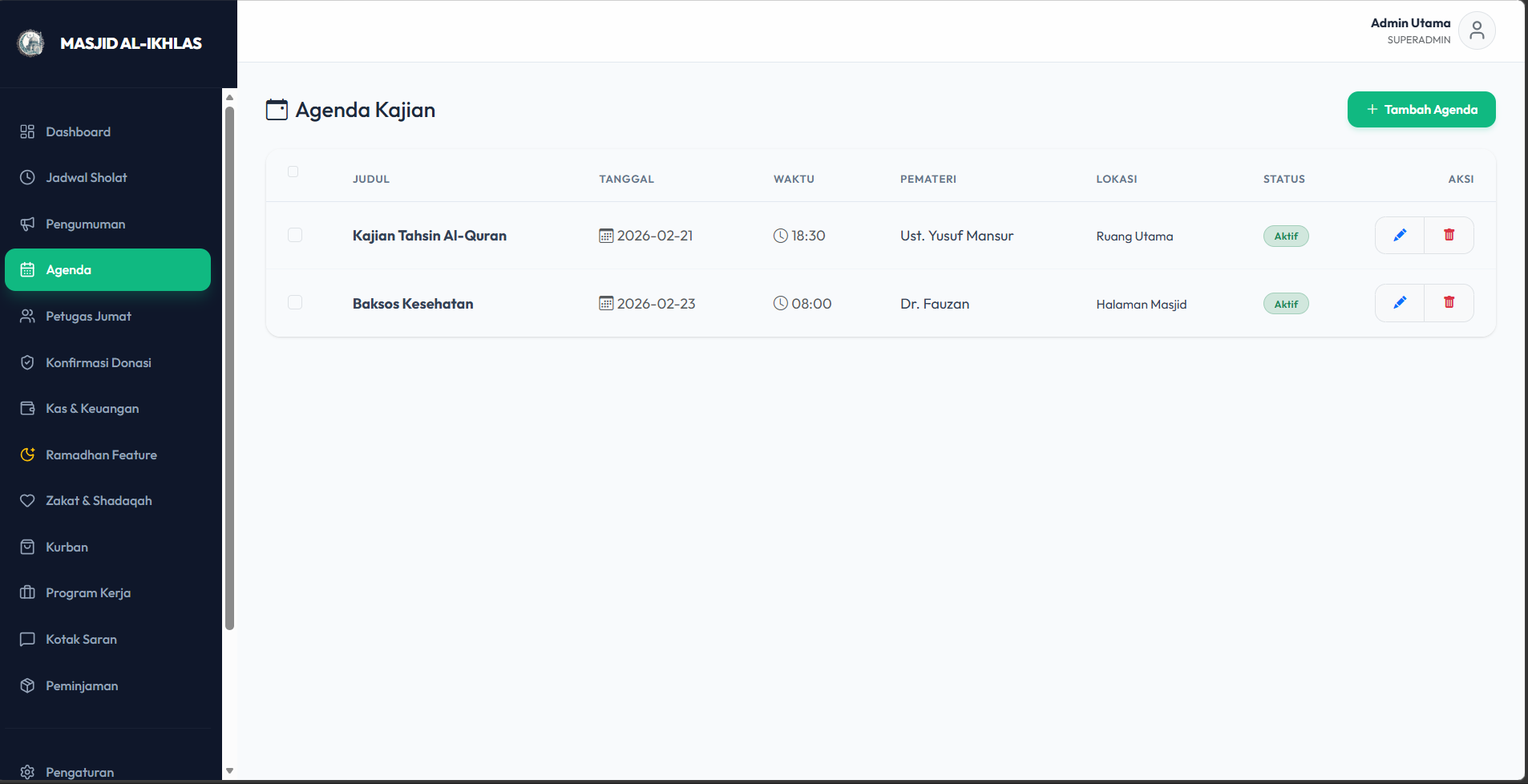Viewport: 1528px width, 784px height.
Task: Click the Ramadhan Feature moon icon
Action: (27, 455)
